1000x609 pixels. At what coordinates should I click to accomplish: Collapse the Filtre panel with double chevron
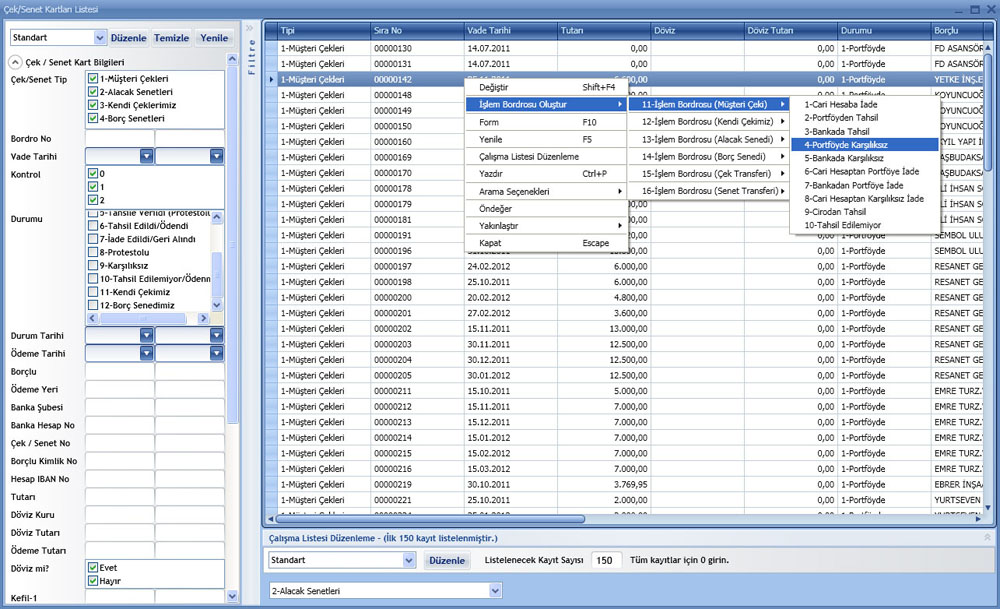tap(250, 28)
